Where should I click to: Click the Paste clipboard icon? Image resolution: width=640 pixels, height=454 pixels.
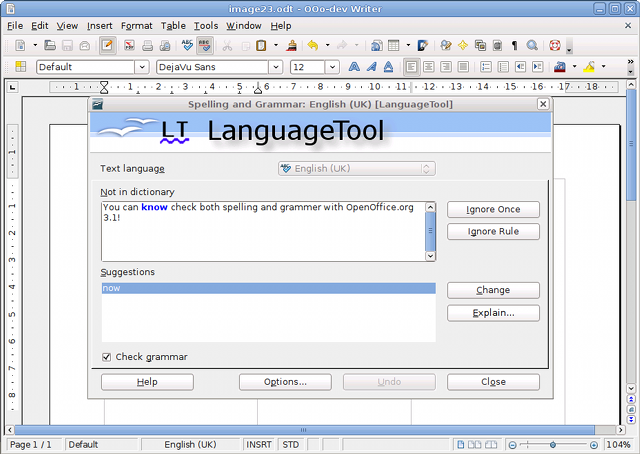pyautogui.click(x=260, y=46)
